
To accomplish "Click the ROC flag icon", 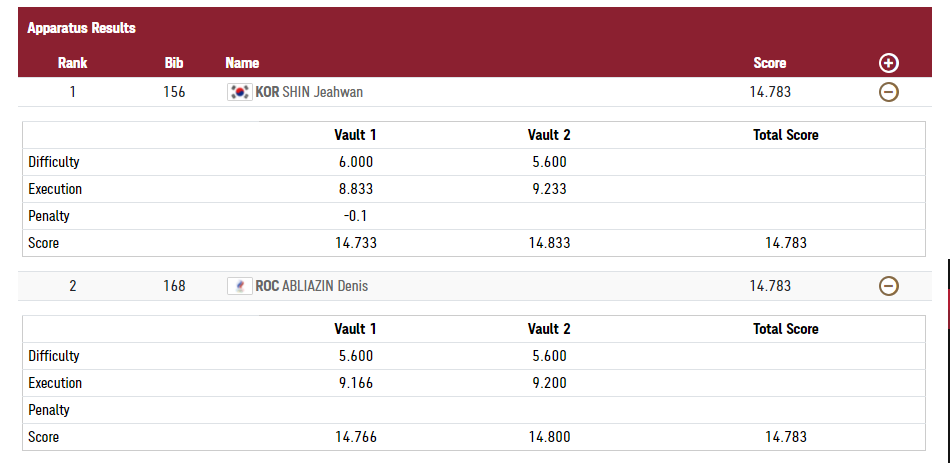I will coord(240,286).
